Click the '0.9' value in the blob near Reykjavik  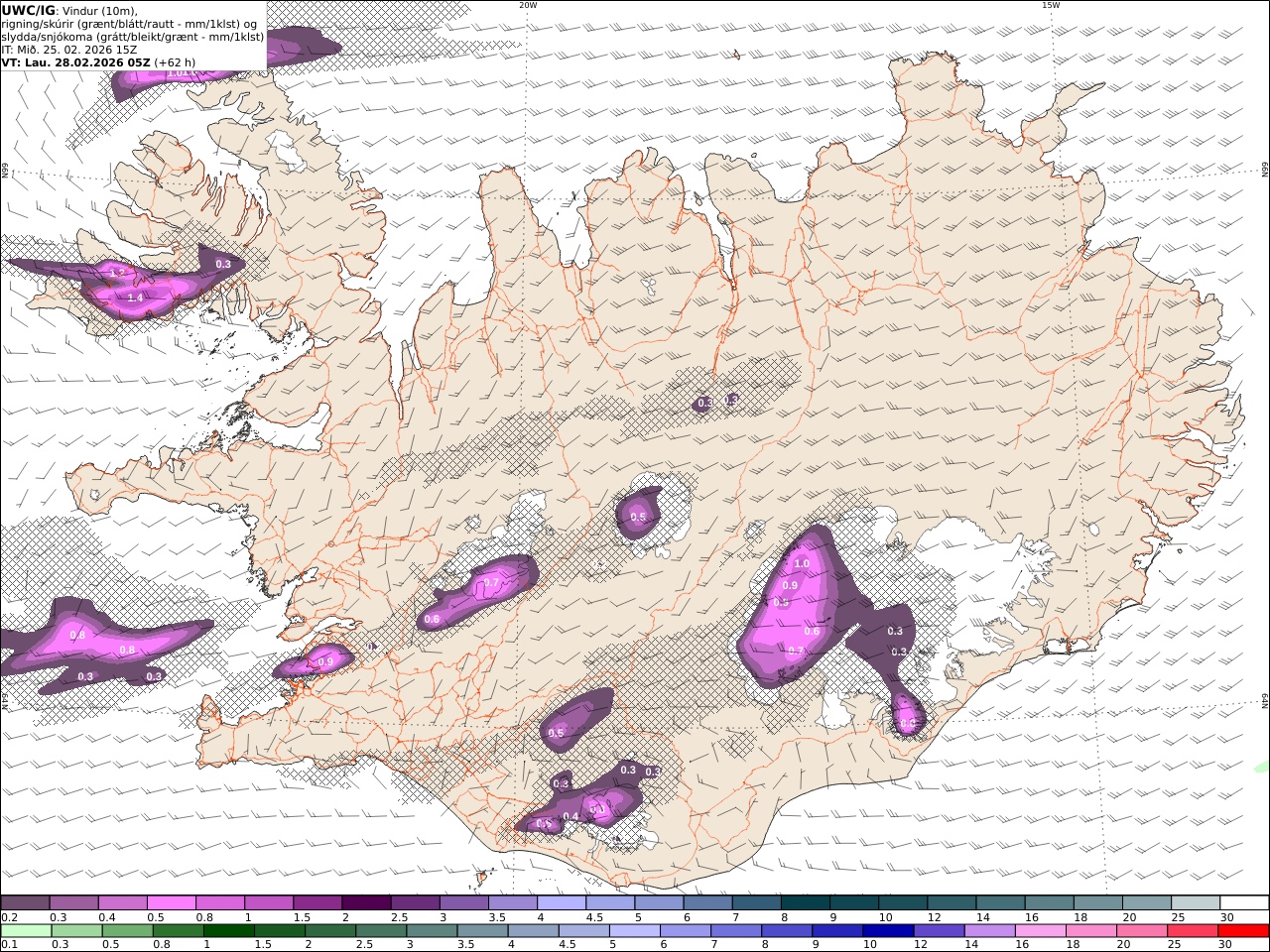click(x=324, y=661)
